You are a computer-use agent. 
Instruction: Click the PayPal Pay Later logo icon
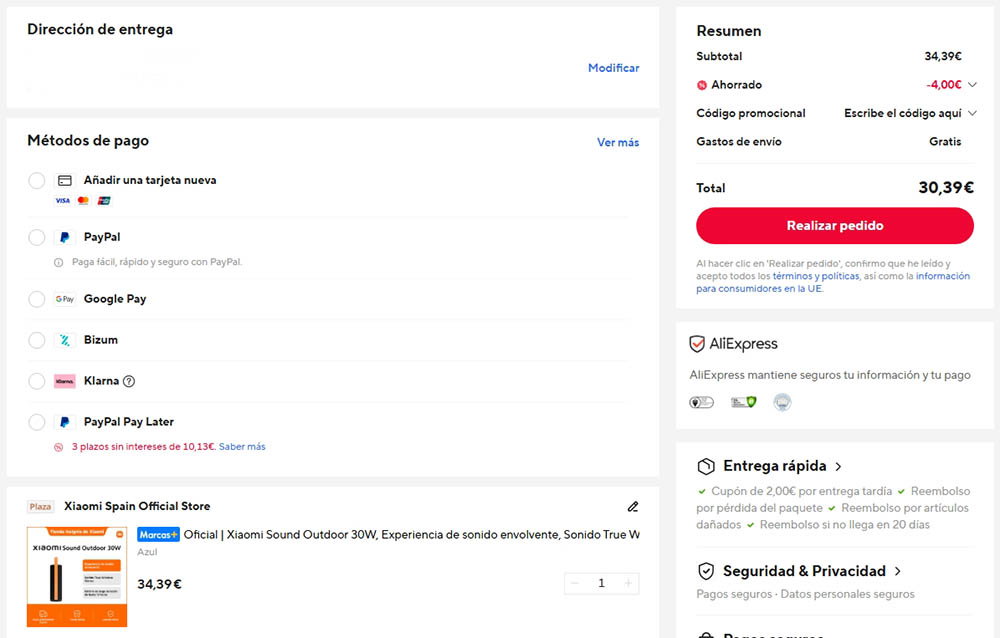point(64,422)
